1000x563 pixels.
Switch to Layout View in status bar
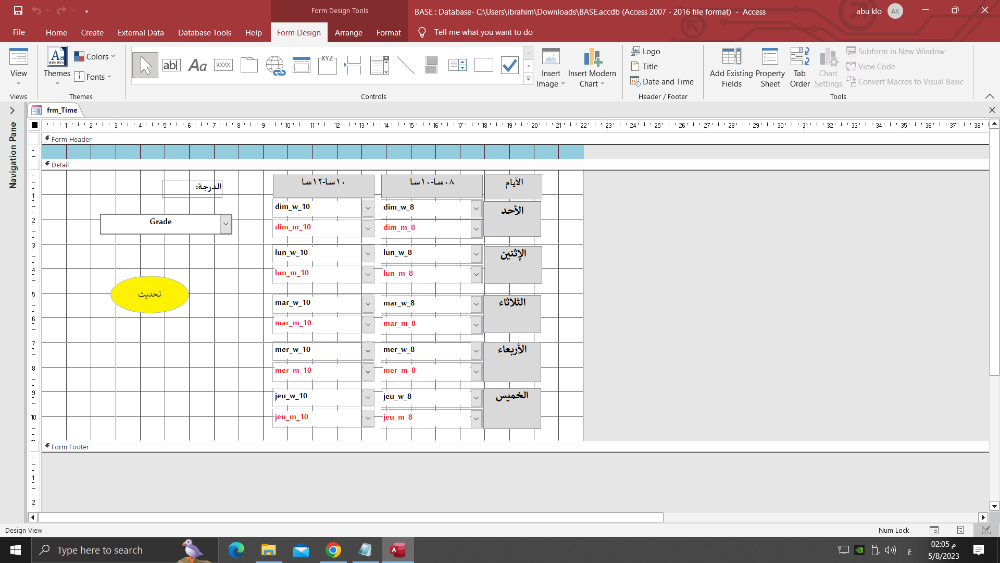click(x=960, y=530)
